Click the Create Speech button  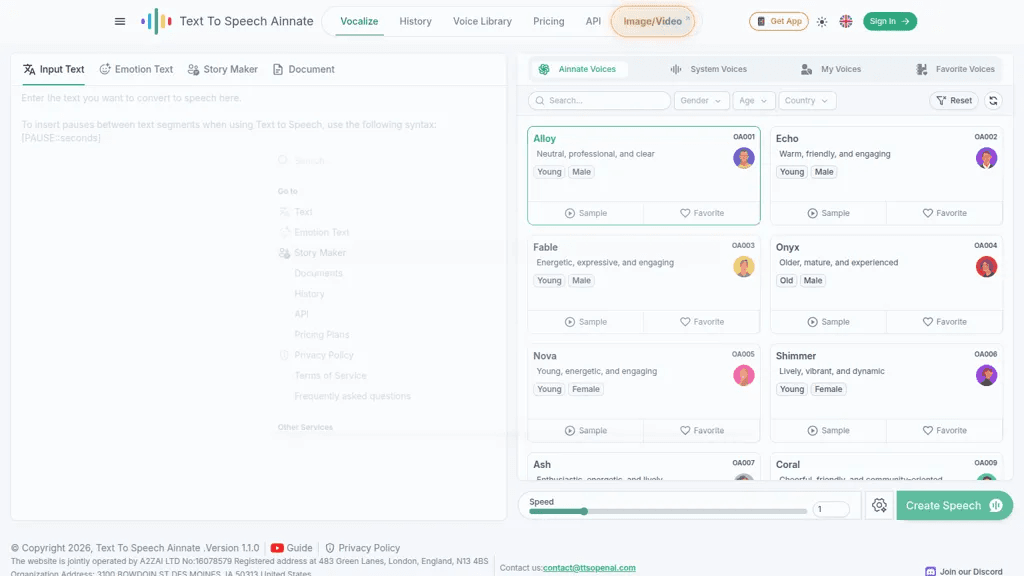coord(954,505)
